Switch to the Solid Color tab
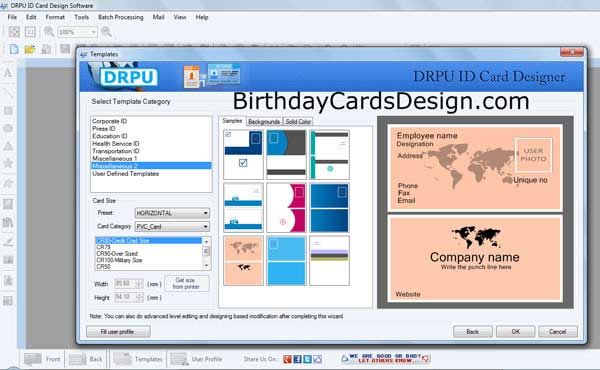The image size is (600, 370). pos(298,122)
